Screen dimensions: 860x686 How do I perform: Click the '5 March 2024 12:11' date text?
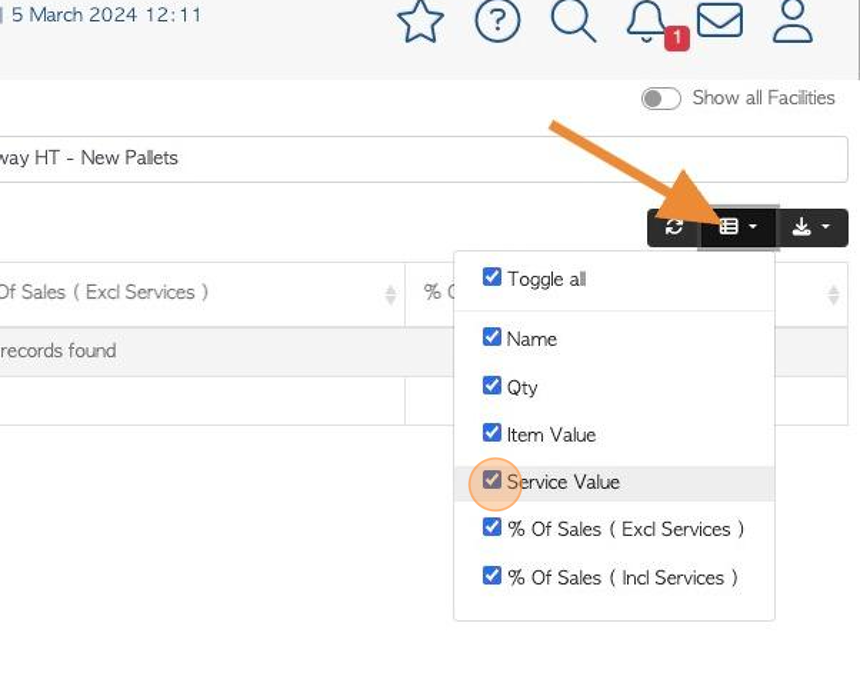[106, 15]
